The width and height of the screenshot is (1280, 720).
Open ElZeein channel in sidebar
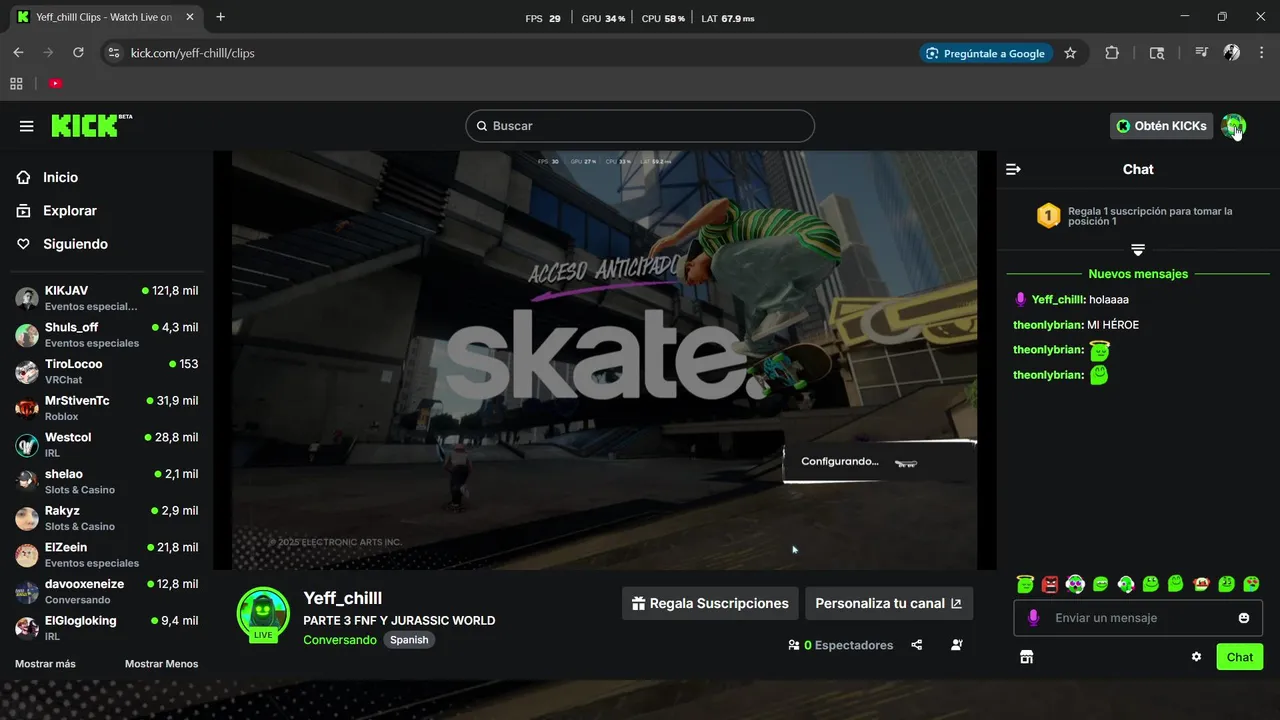coord(106,555)
